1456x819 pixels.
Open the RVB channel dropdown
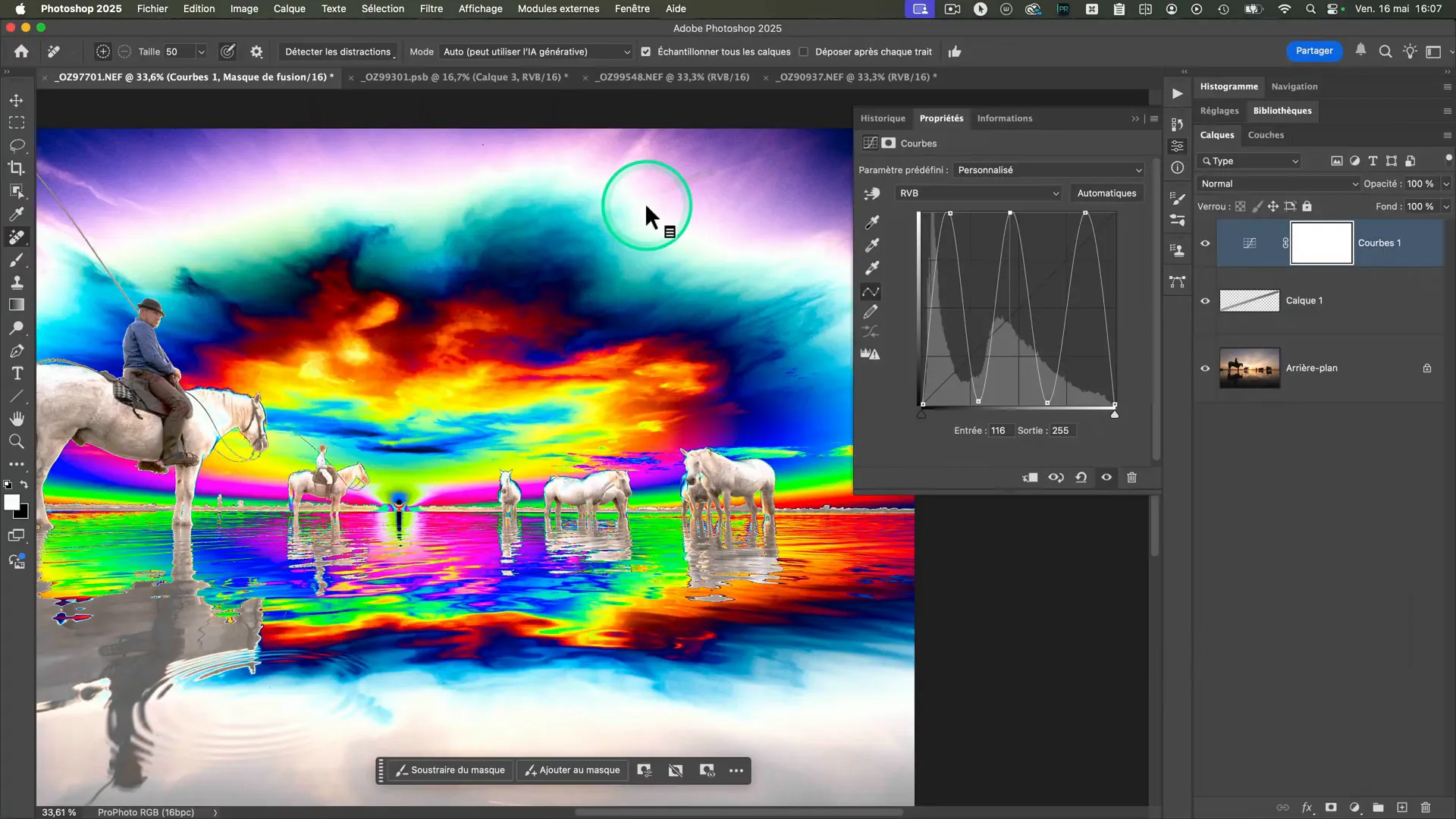point(978,193)
